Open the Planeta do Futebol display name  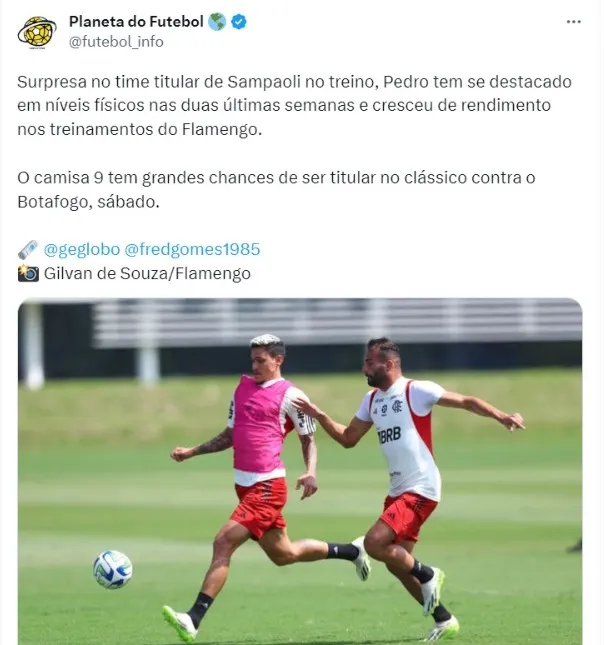tap(136, 21)
